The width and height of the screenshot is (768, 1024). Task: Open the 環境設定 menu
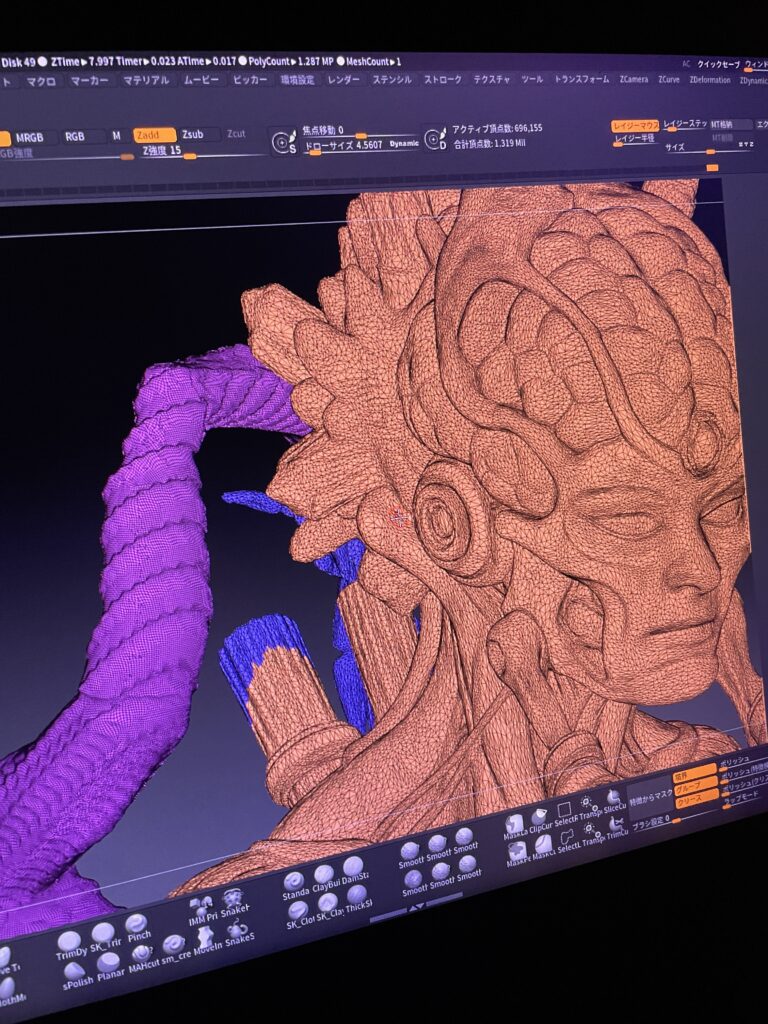pos(297,80)
